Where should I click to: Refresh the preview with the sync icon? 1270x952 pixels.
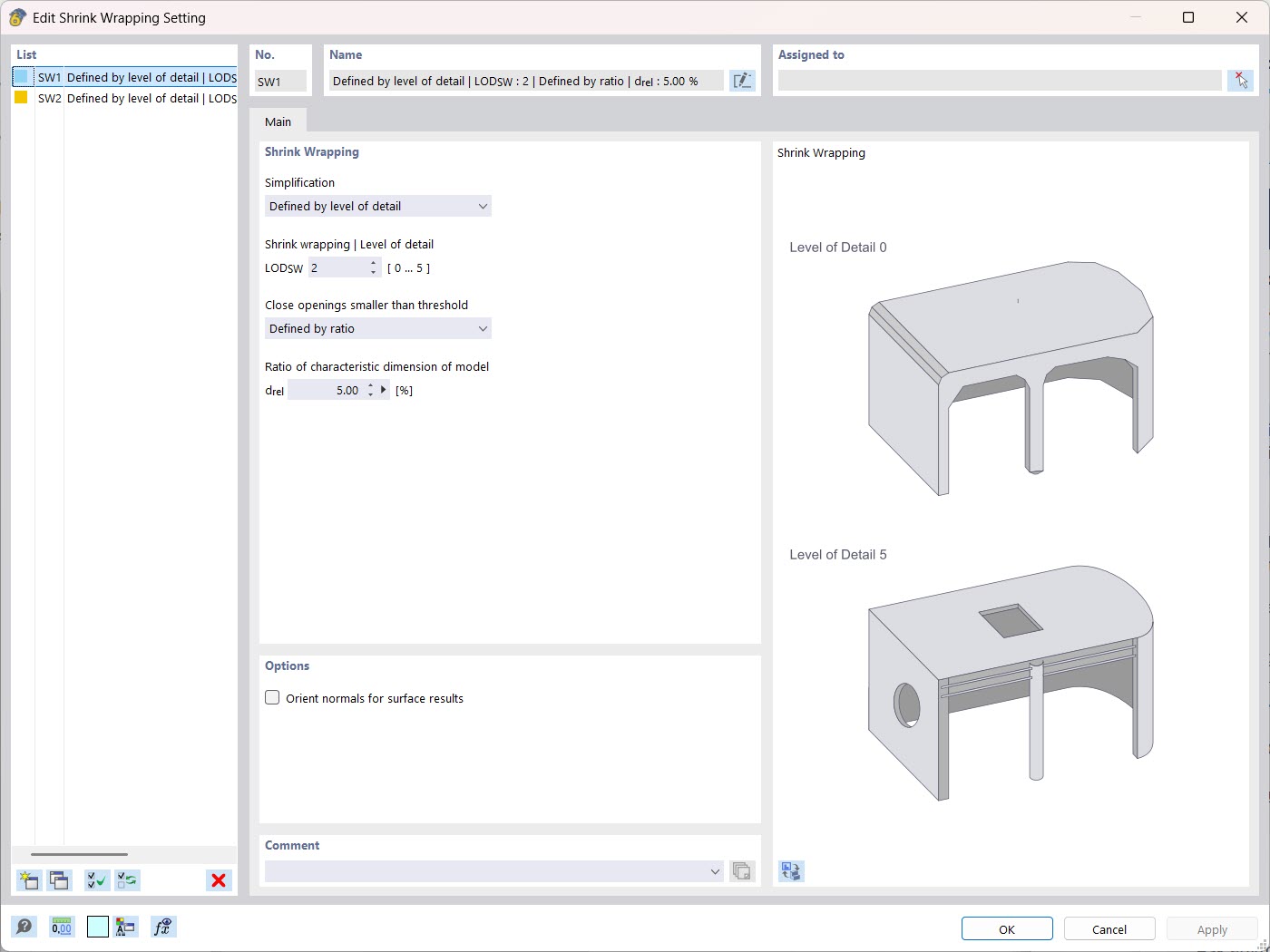(790, 870)
